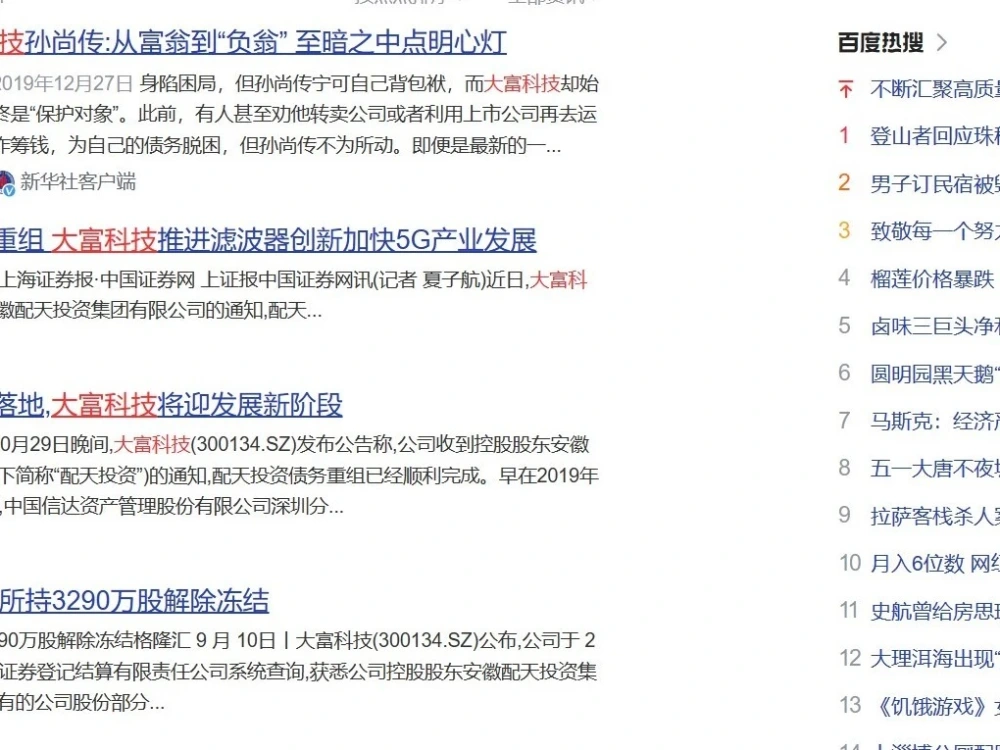This screenshot has width=1000, height=750.
Task: Open the article about 孙尚传 从富翁到负翁
Action: click(x=250, y=40)
